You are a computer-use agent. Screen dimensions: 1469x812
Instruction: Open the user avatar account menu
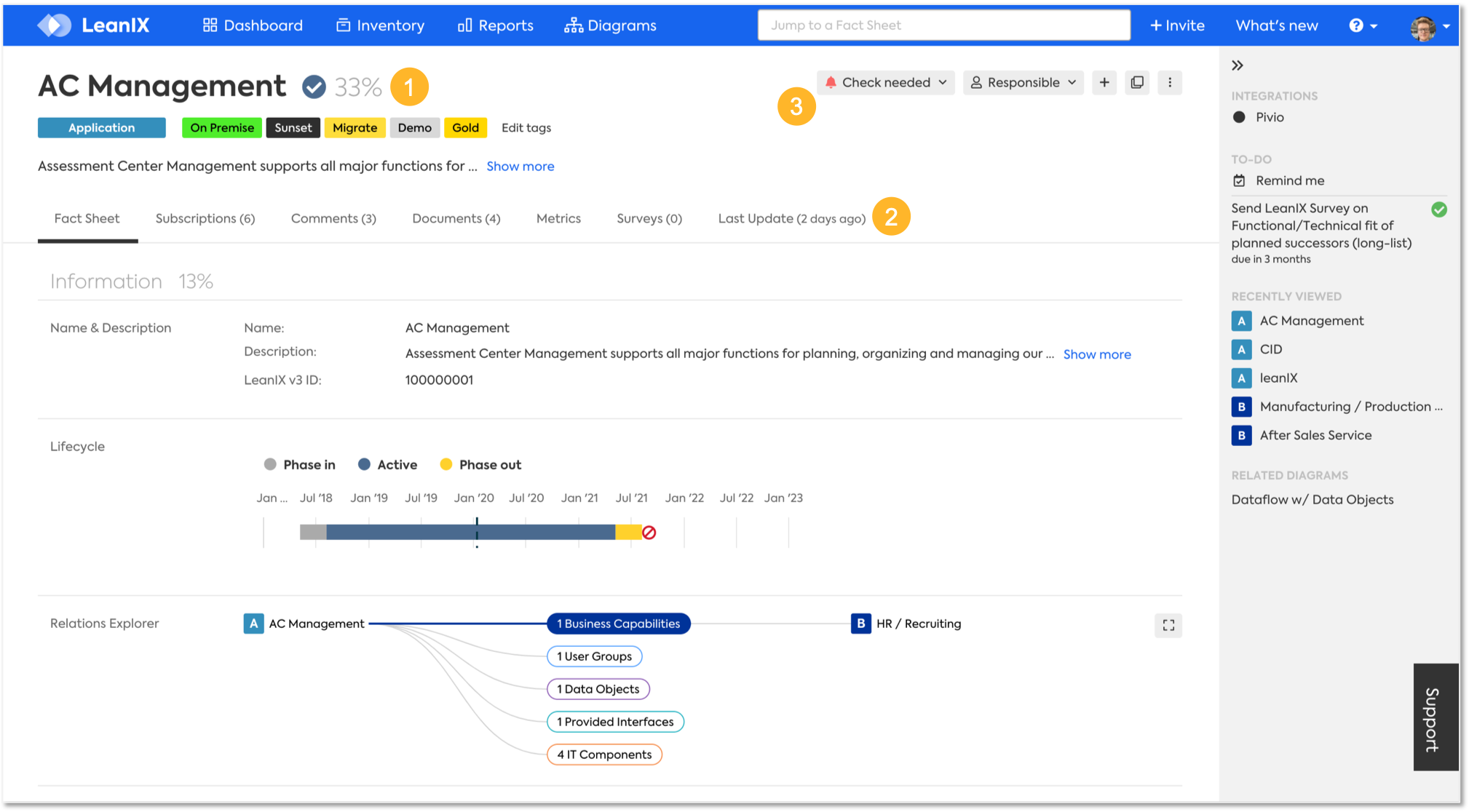1429,27
